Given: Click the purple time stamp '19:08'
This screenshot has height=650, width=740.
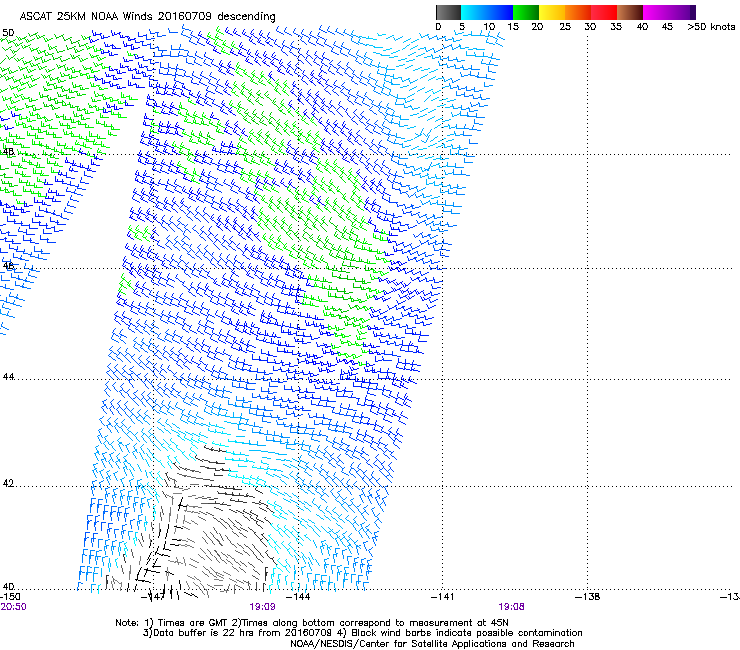Looking at the screenshot, I should coord(512,607).
